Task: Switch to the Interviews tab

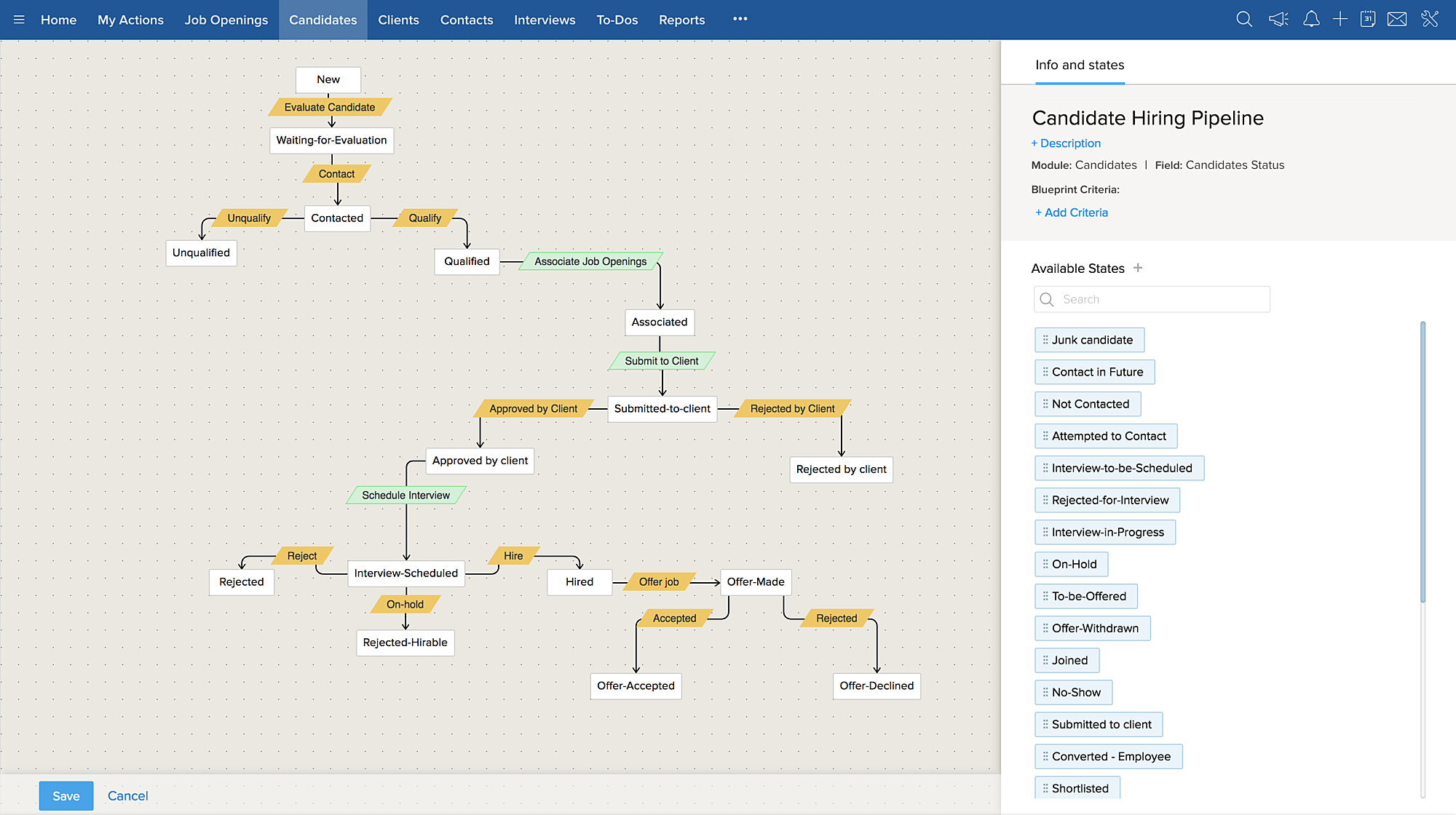Action: (x=545, y=20)
